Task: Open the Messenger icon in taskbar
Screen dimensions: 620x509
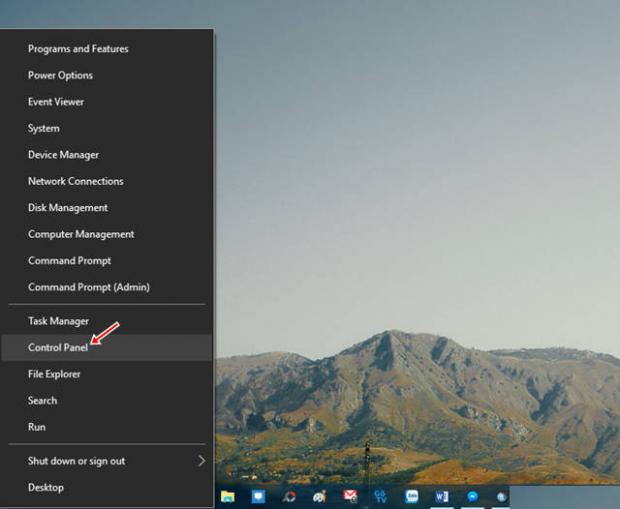Action: [x=472, y=496]
